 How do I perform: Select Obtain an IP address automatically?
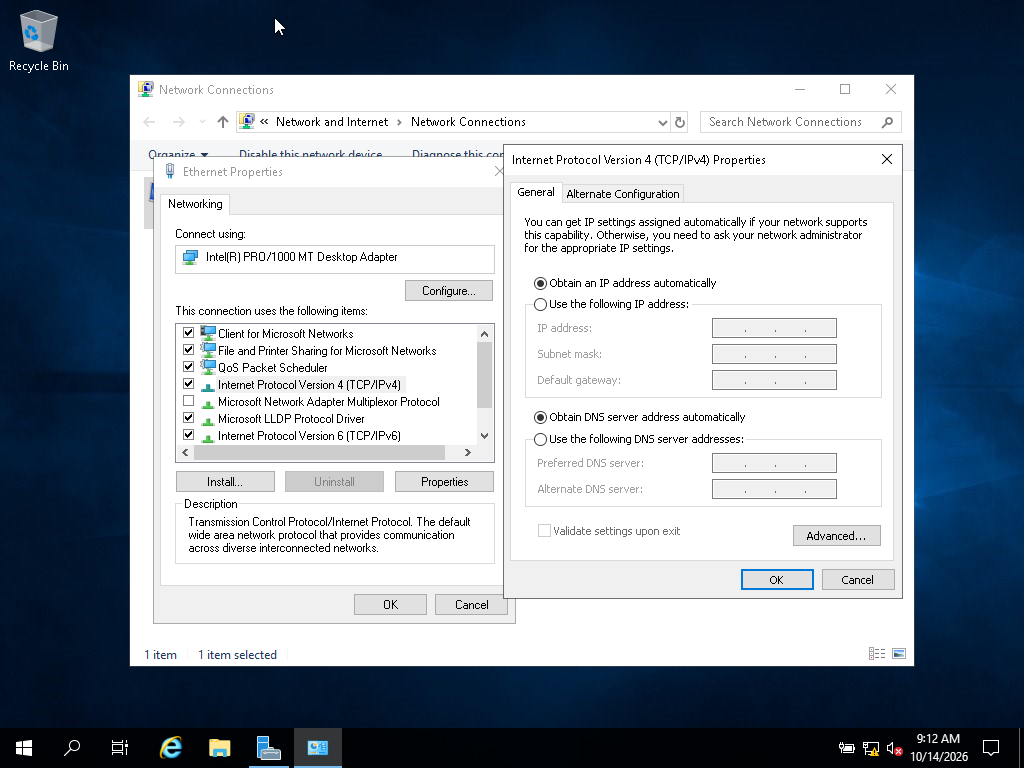(540, 283)
